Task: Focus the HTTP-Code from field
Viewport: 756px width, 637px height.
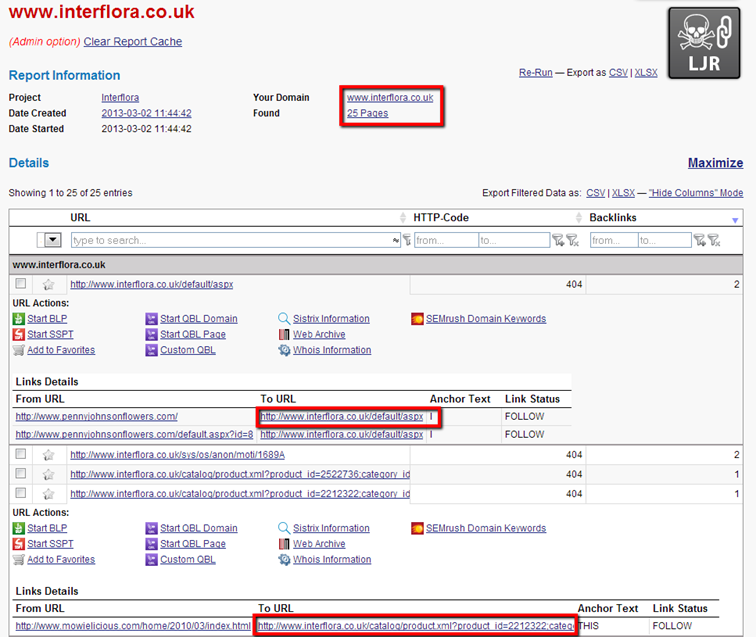Action: coord(446,240)
